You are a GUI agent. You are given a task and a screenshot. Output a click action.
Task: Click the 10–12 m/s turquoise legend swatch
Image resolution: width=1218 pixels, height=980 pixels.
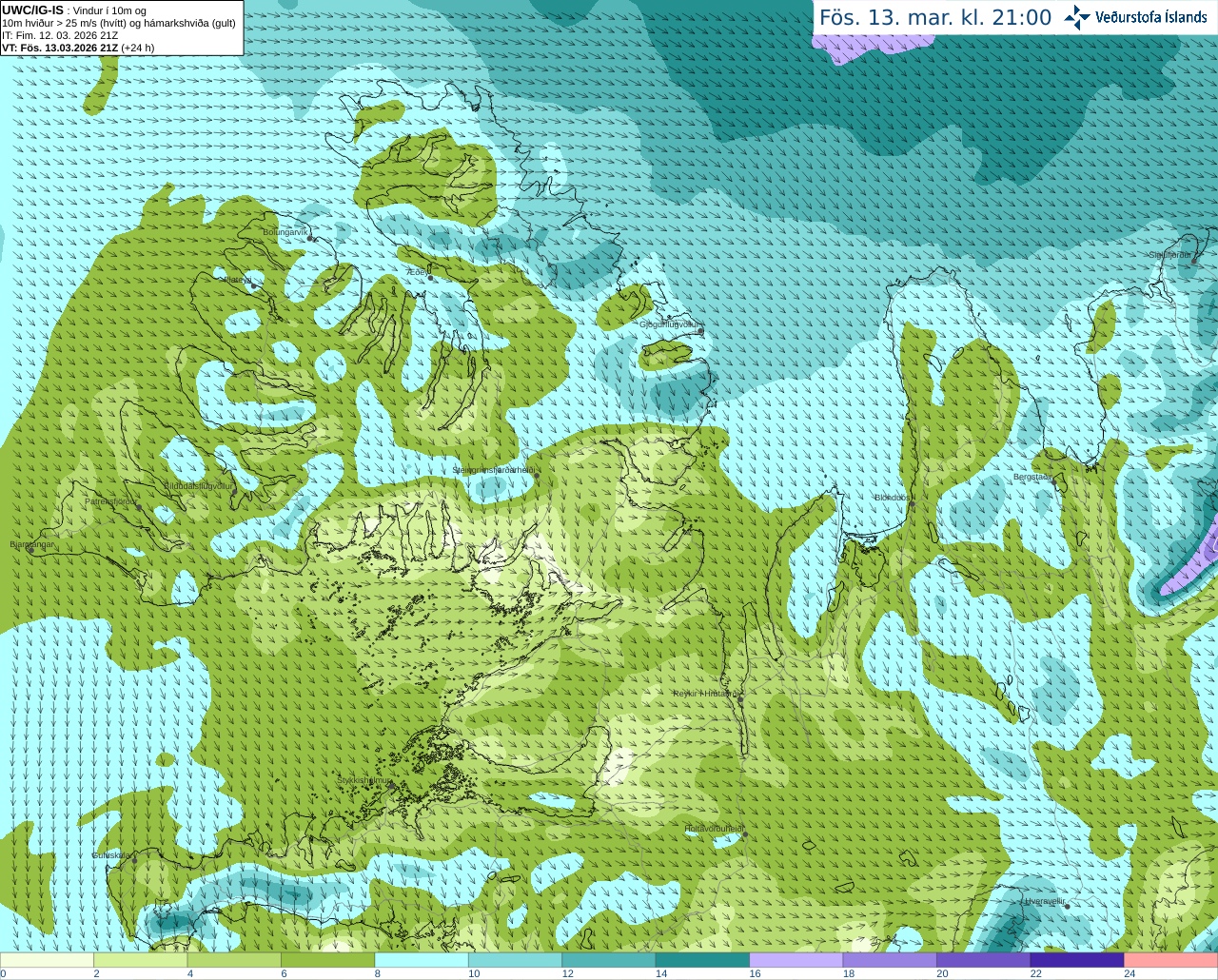tap(515, 960)
